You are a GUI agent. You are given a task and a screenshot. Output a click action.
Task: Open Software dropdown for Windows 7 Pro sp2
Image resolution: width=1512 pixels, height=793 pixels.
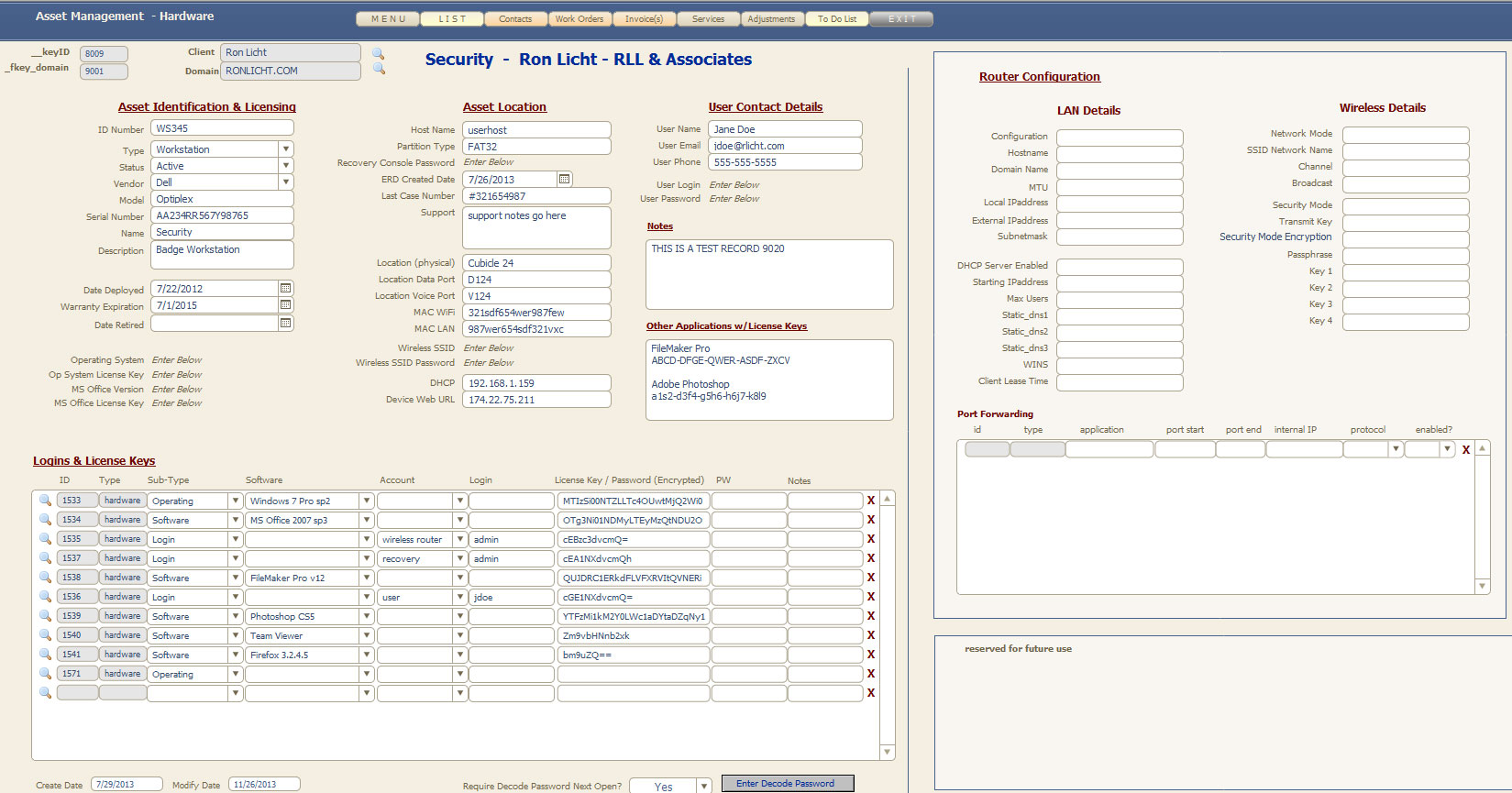click(366, 501)
